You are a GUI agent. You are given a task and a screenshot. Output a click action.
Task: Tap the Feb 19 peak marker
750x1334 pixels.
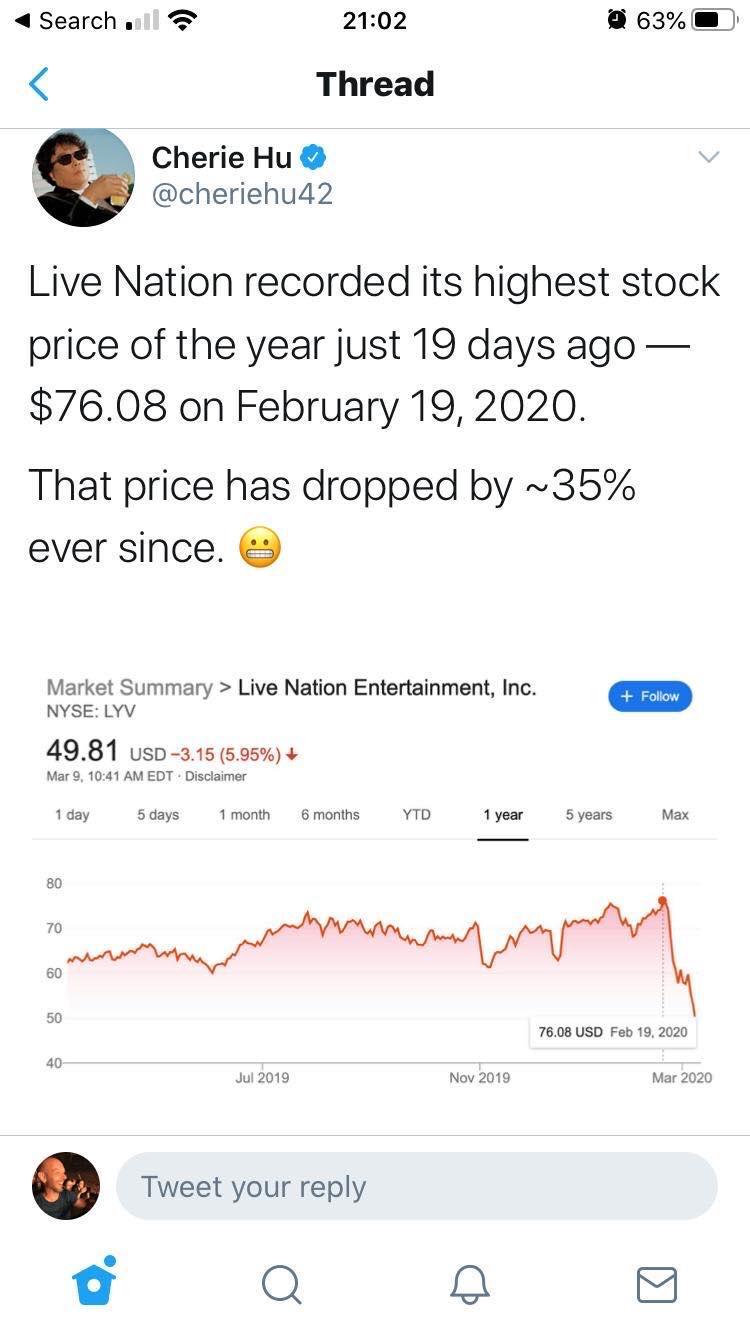click(x=662, y=900)
